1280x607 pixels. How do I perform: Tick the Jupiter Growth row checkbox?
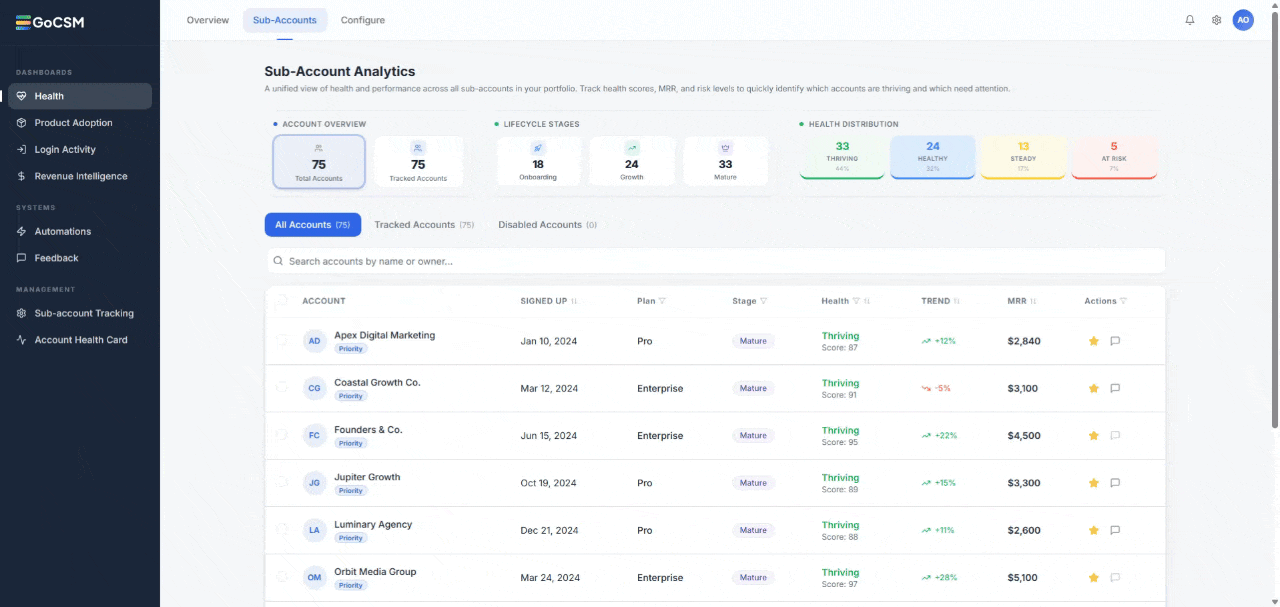tap(281, 482)
